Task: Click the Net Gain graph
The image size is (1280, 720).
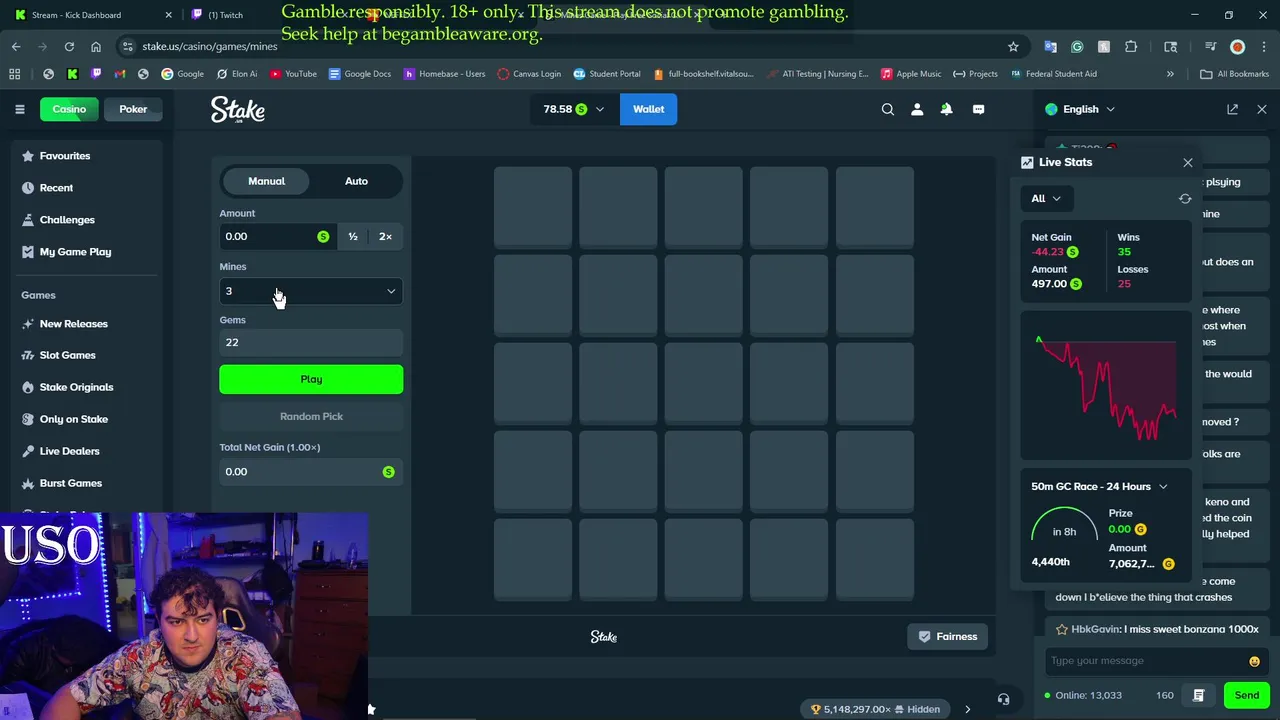Action: click(x=1105, y=387)
